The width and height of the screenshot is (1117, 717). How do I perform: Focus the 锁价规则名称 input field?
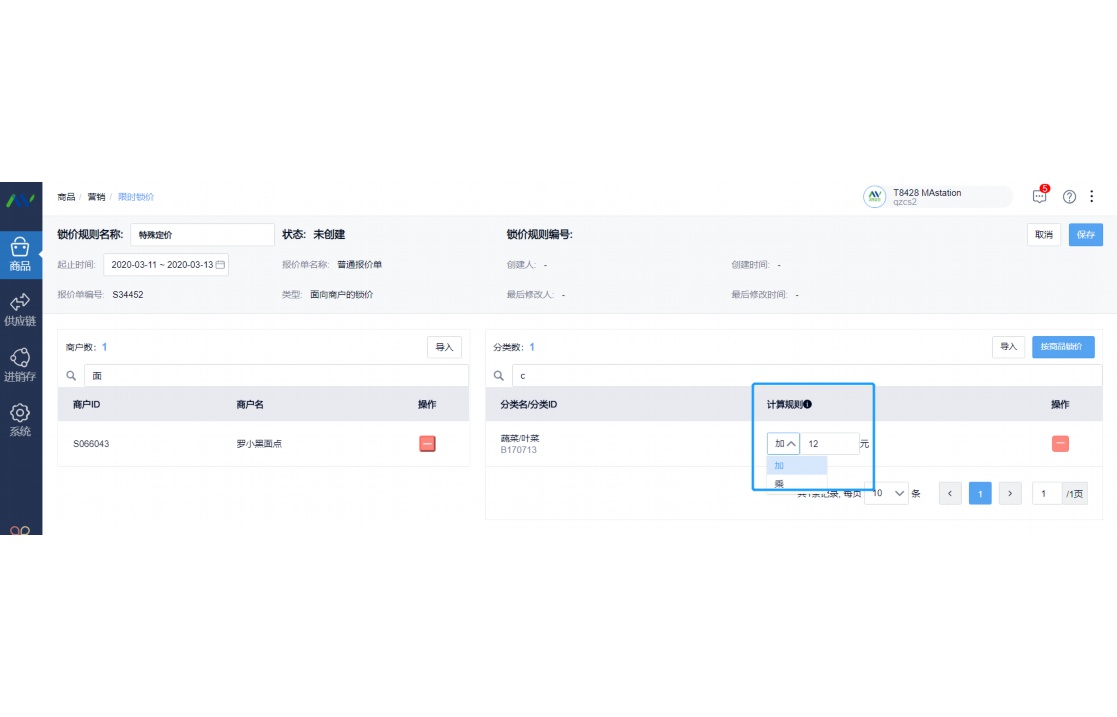click(x=202, y=234)
